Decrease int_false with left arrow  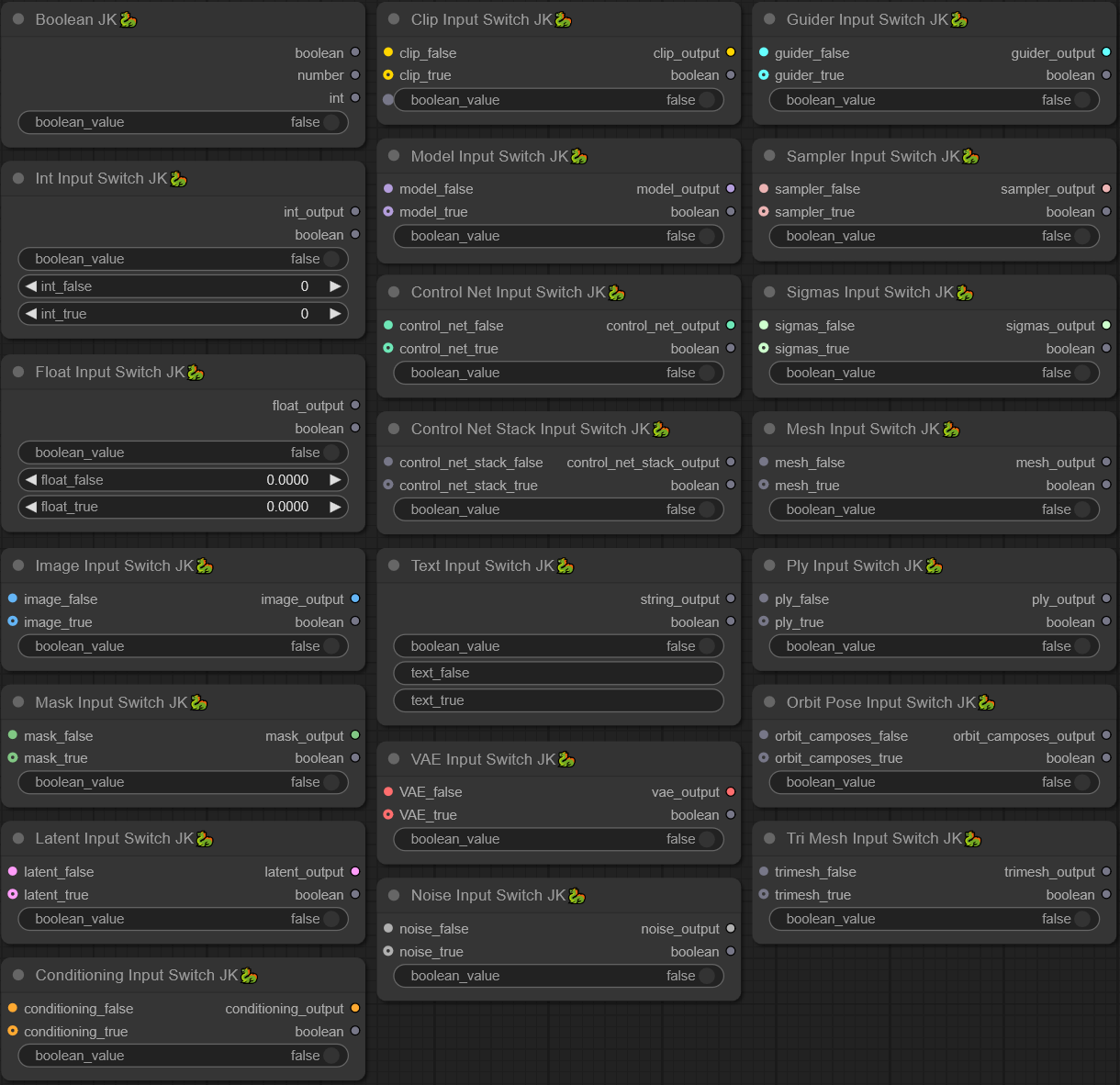31,286
